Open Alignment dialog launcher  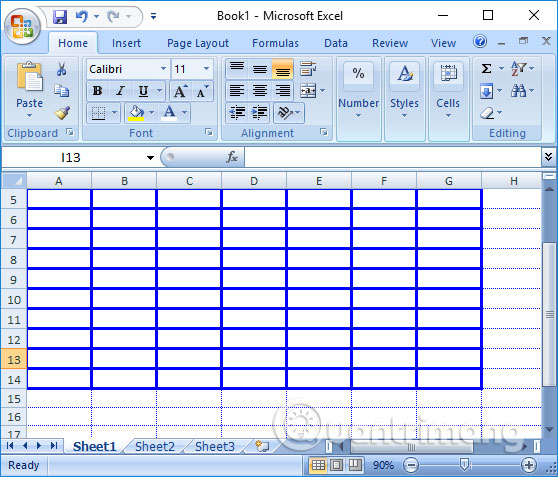click(323, 132)
